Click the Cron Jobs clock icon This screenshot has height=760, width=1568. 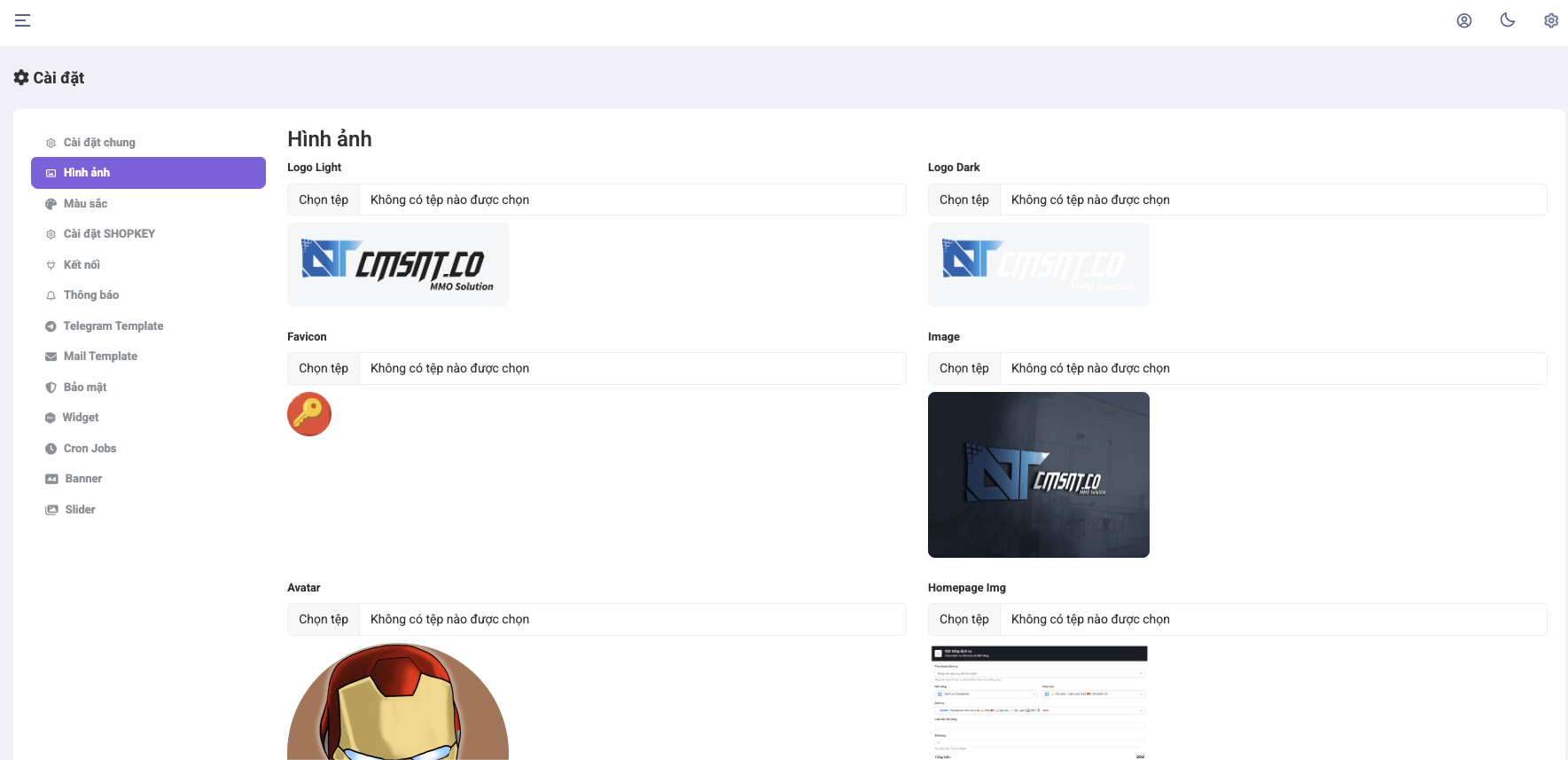click(x=51, y=449)
